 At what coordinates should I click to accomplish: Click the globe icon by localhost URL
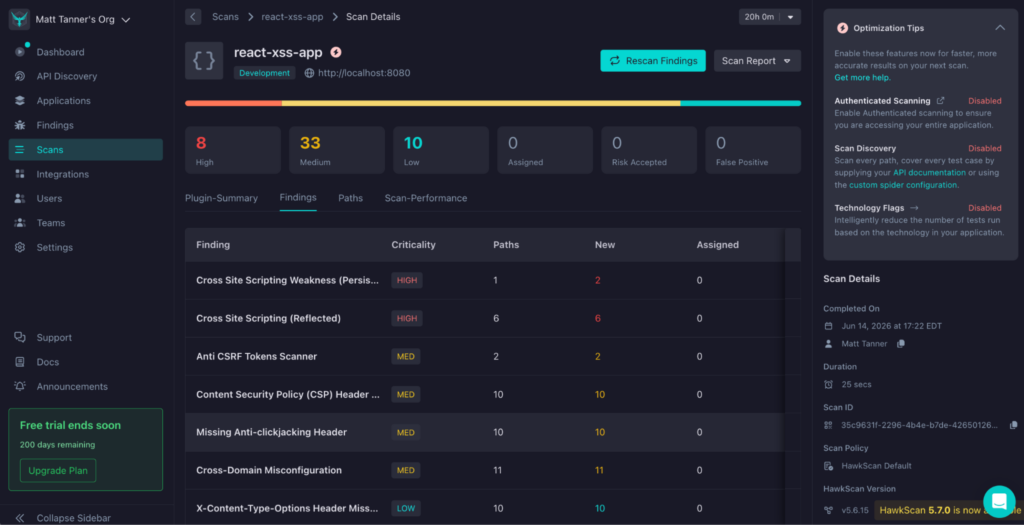[310, 73]
